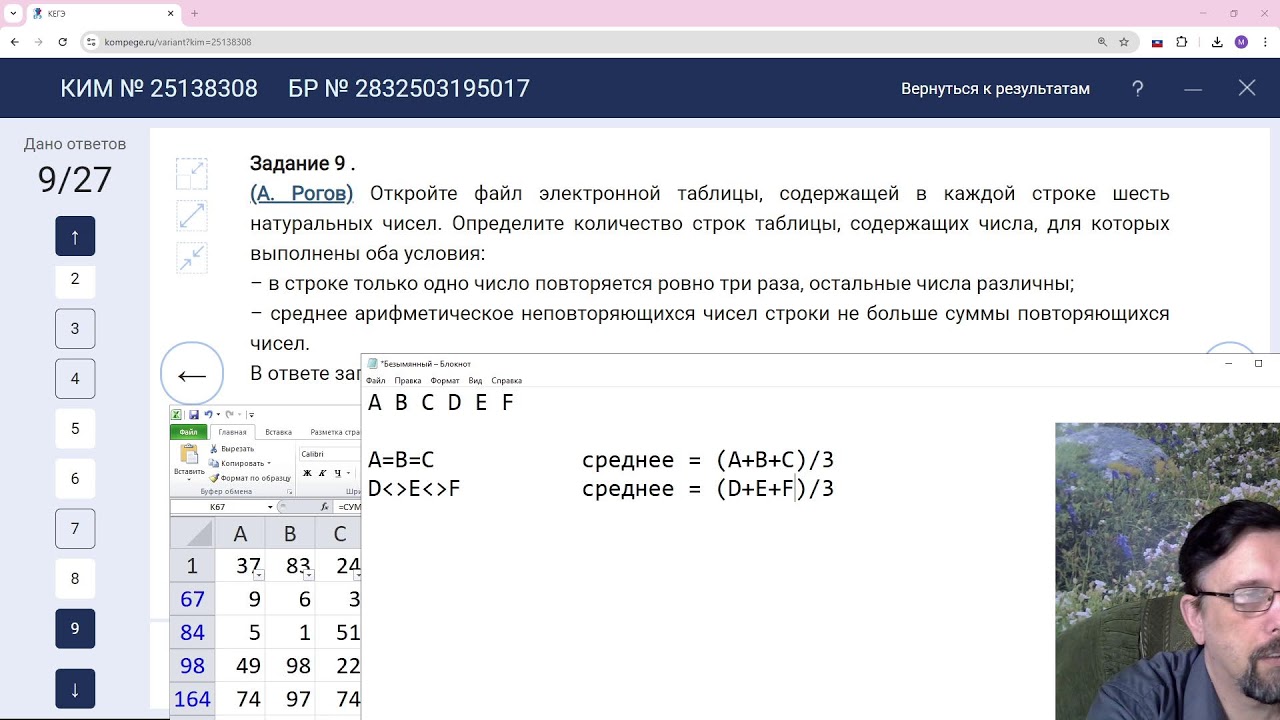
Task: Switch to Excel Вставка tab
Action: 278,432
